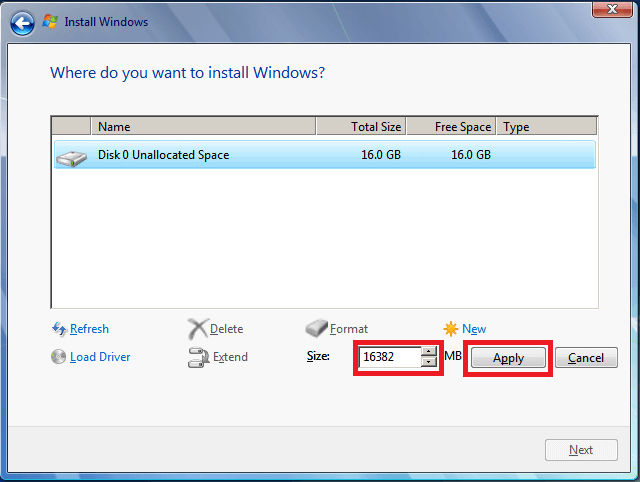Open the Refresh link
Screen dimensions: 640x482
tap(89, 329)
